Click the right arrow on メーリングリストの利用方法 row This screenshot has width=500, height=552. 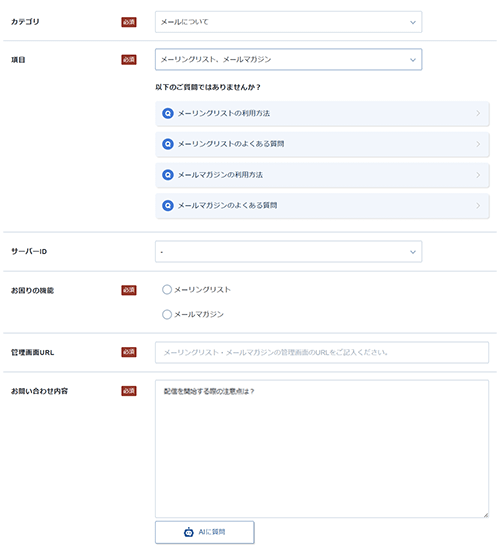coord(478,113)
